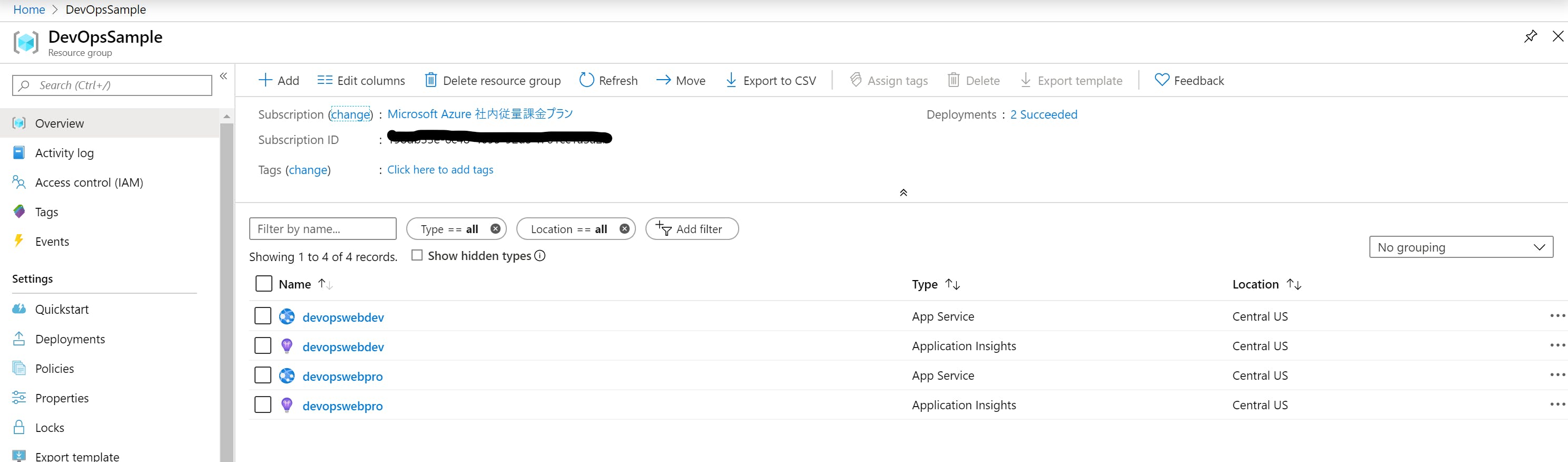
Task: Click the Deployments sidebar upload icon
Action: [19, 339]
